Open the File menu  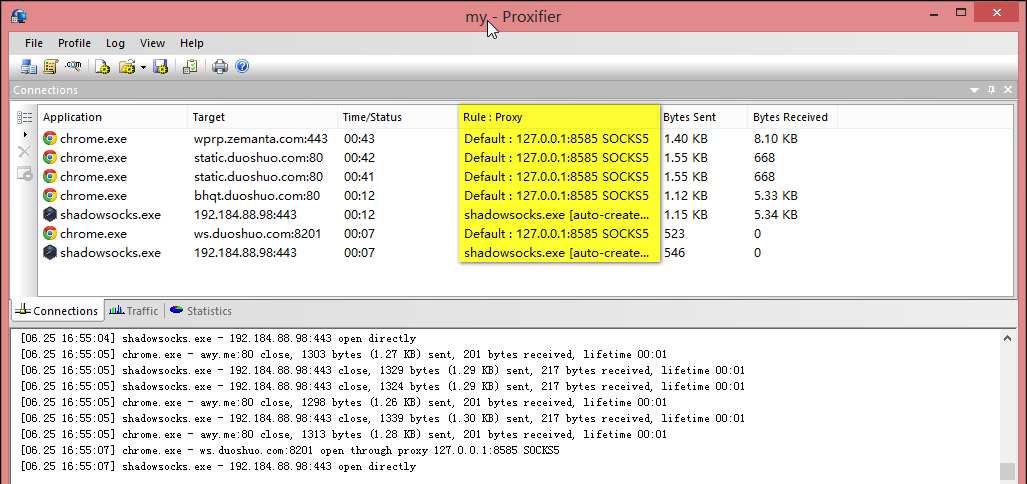pos(34,43)
